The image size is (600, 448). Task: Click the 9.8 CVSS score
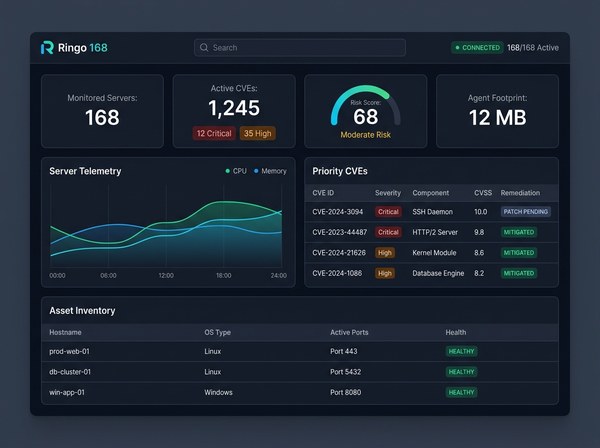(479, 232)
